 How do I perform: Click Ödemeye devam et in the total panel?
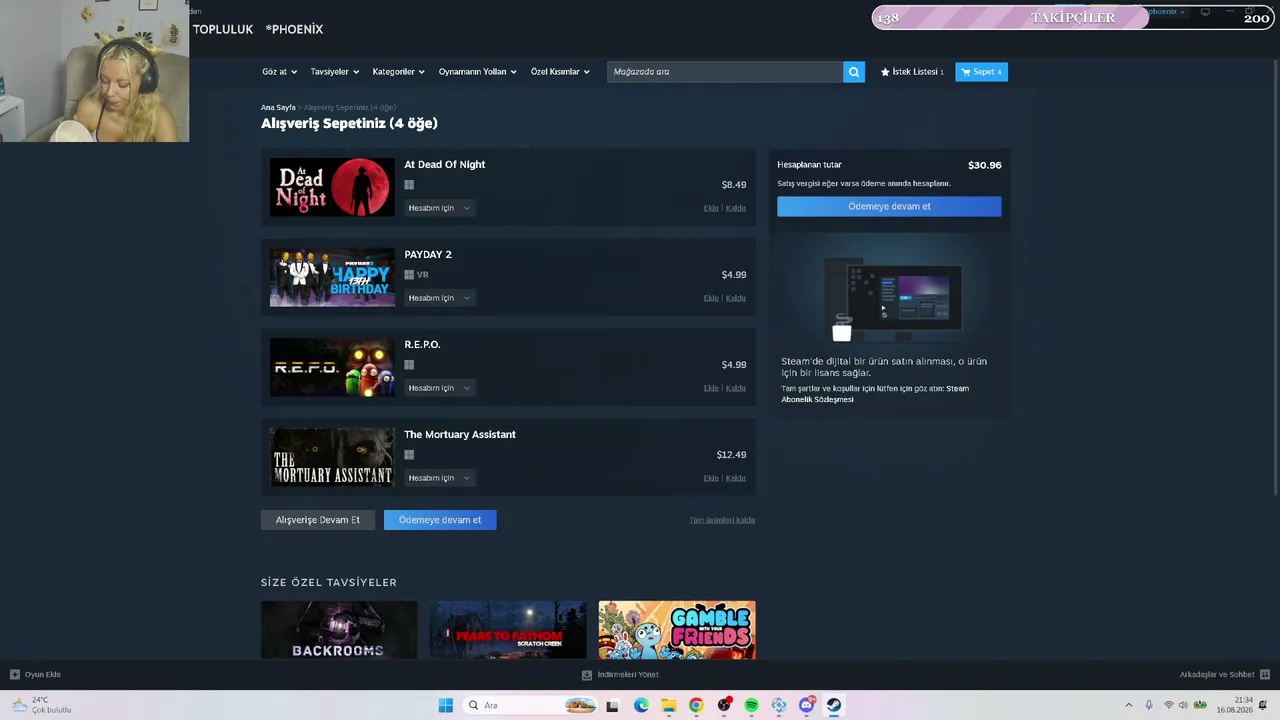(x=889, y=206)
